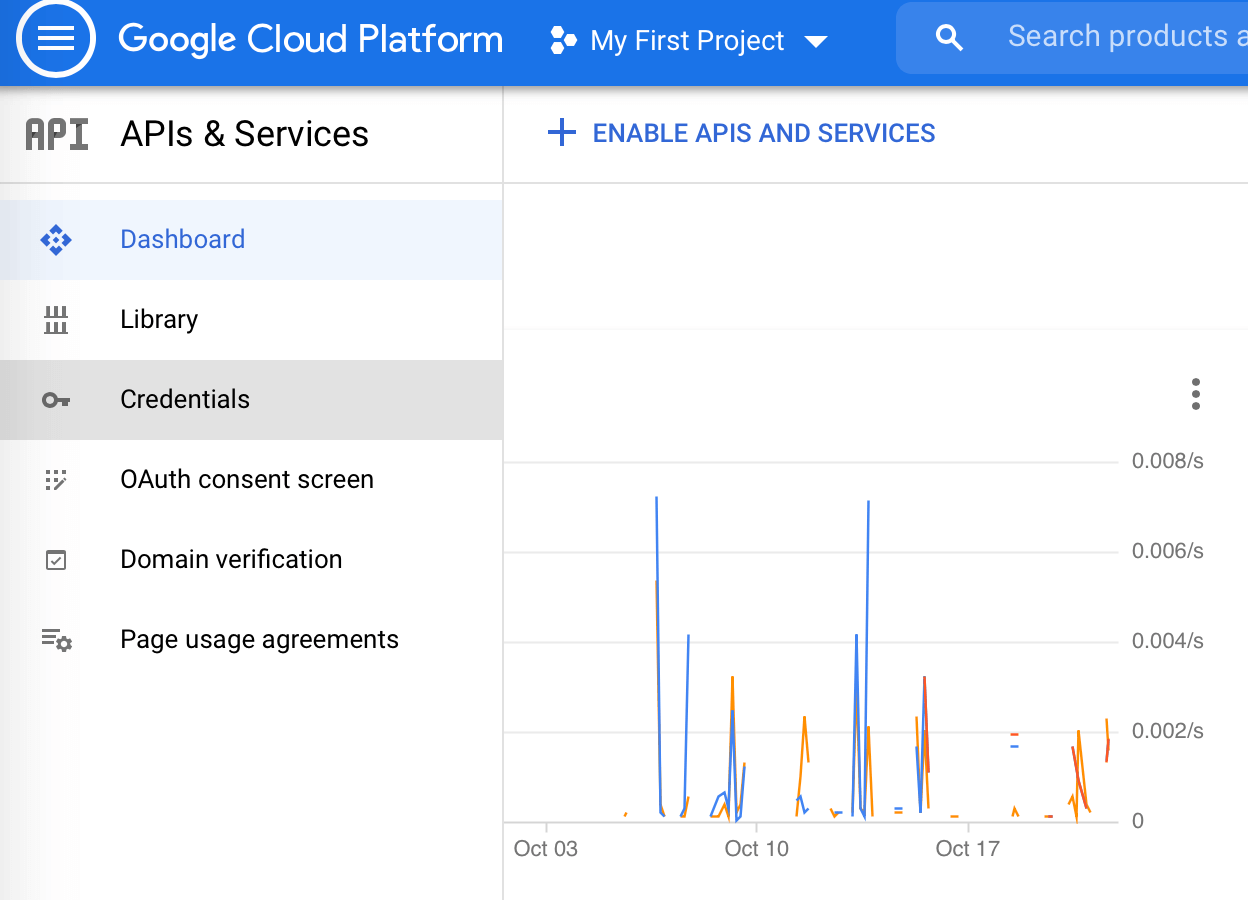Click the Oct 03 axis label
This screenshot has height=900, width=1248.
click(x=546, y=849)
